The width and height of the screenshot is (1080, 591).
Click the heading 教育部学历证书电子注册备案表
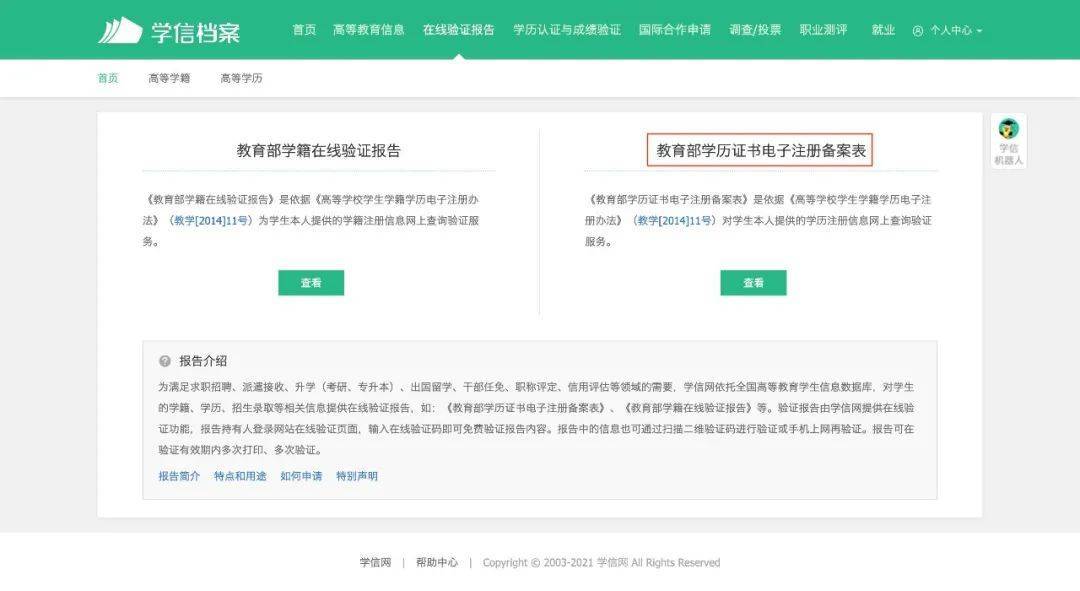pos(760,150)
